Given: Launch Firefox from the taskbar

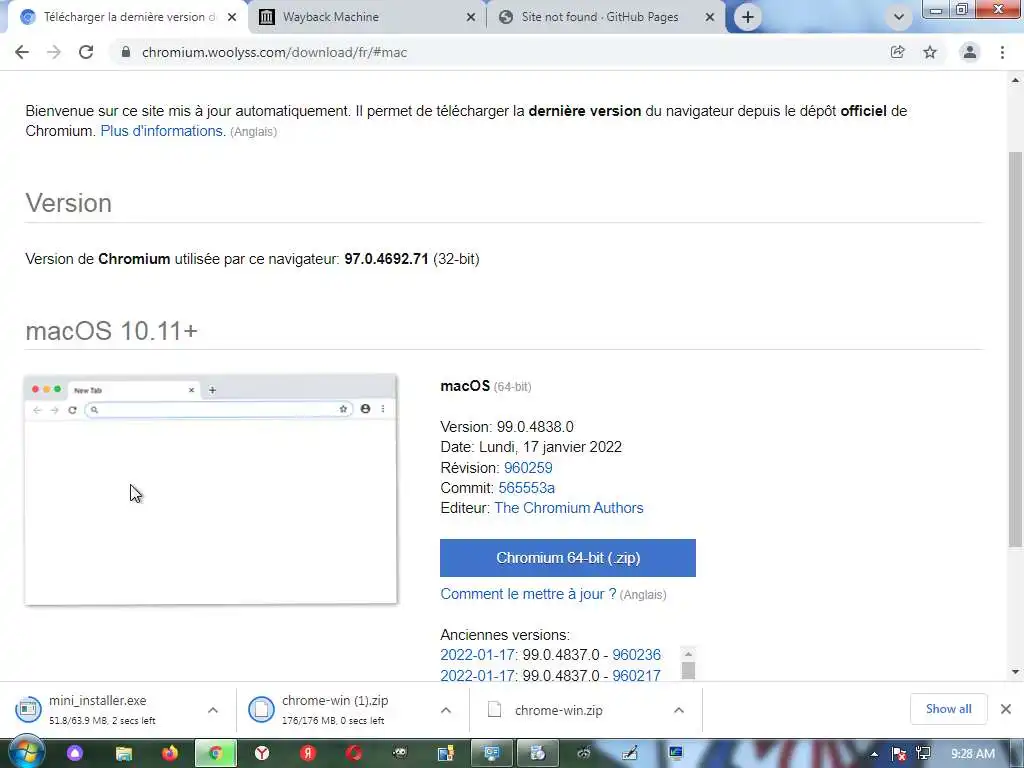Looking at the screenshot, I should coord(170,754).
